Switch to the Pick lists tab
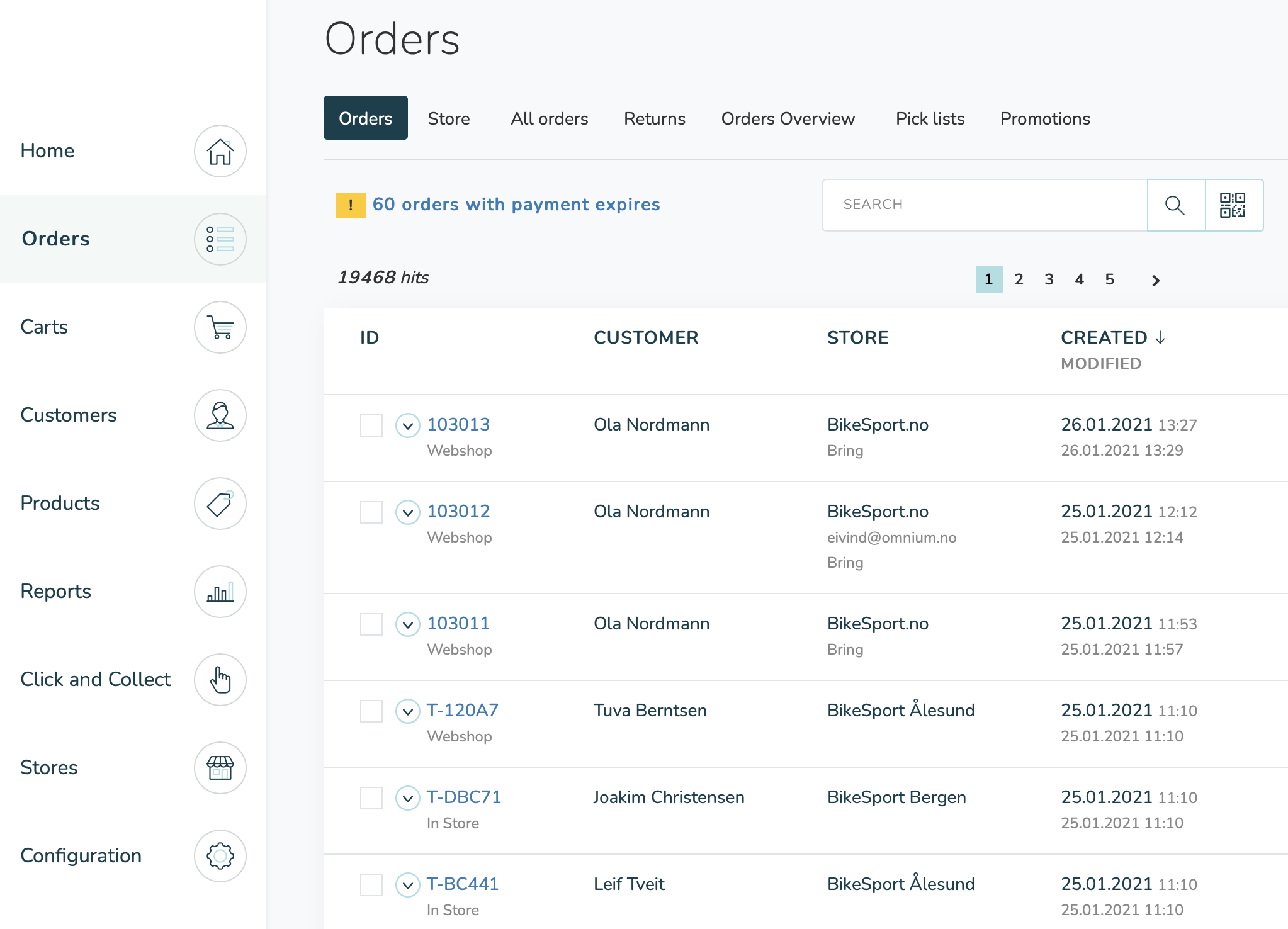This screenshot has width=1288, height=929. pyautogui.click(x=929, y=118)
